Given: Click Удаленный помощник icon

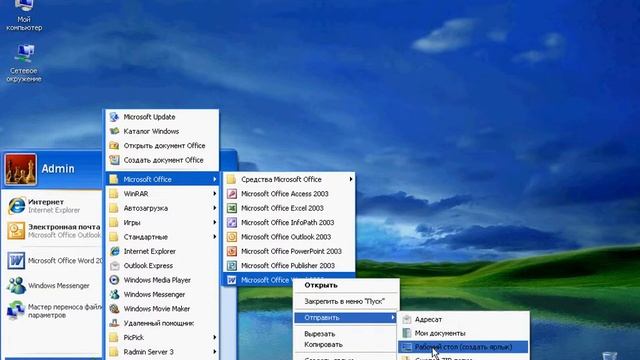Looking at the screenshot, I should tap(114, 323).
